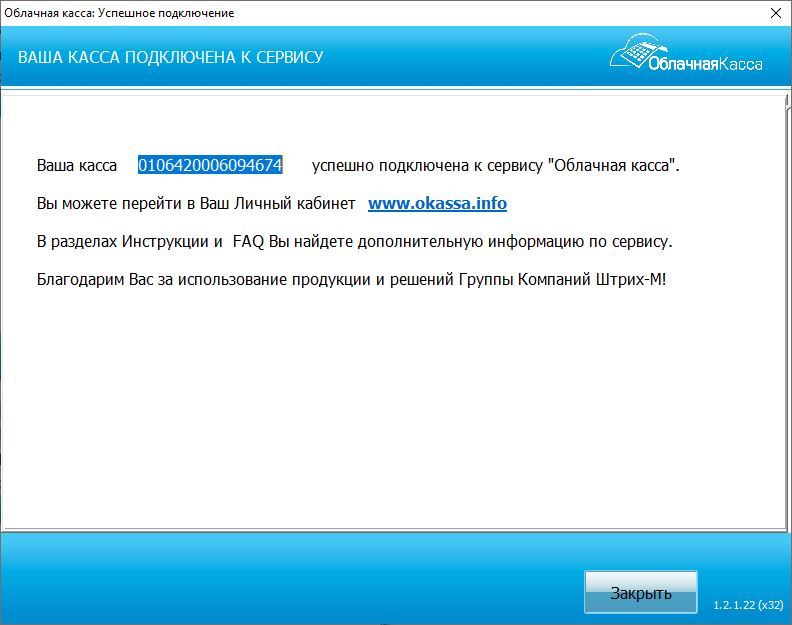Click the ОблачнаяКасса logo text
The height and width of the screenshot is (625, 792).
704,64
